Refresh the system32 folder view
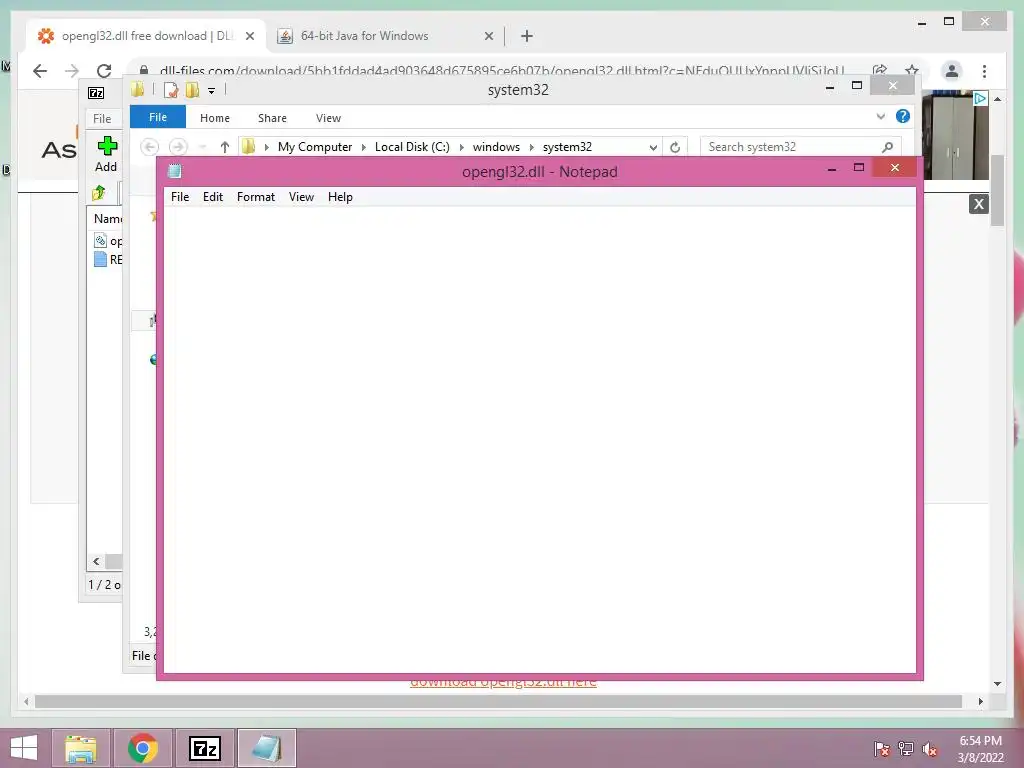The height and width of the screenshot is (768, 1024). [x=675, y=147]
